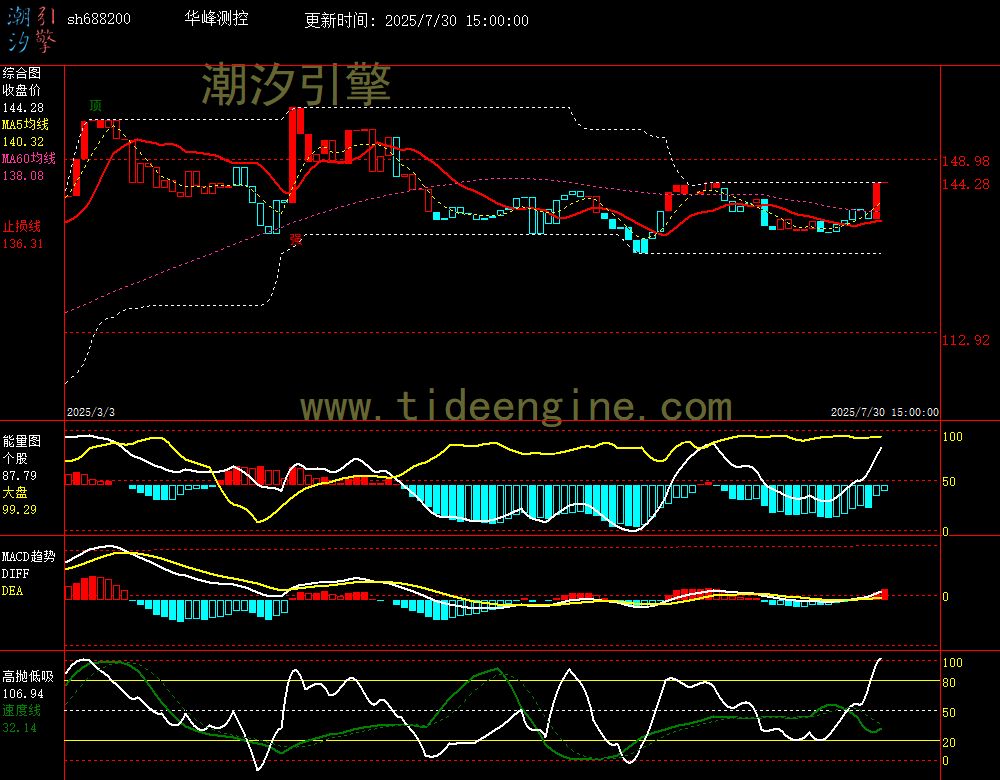Click the last tall red candlestick

(x=877, y=201)
